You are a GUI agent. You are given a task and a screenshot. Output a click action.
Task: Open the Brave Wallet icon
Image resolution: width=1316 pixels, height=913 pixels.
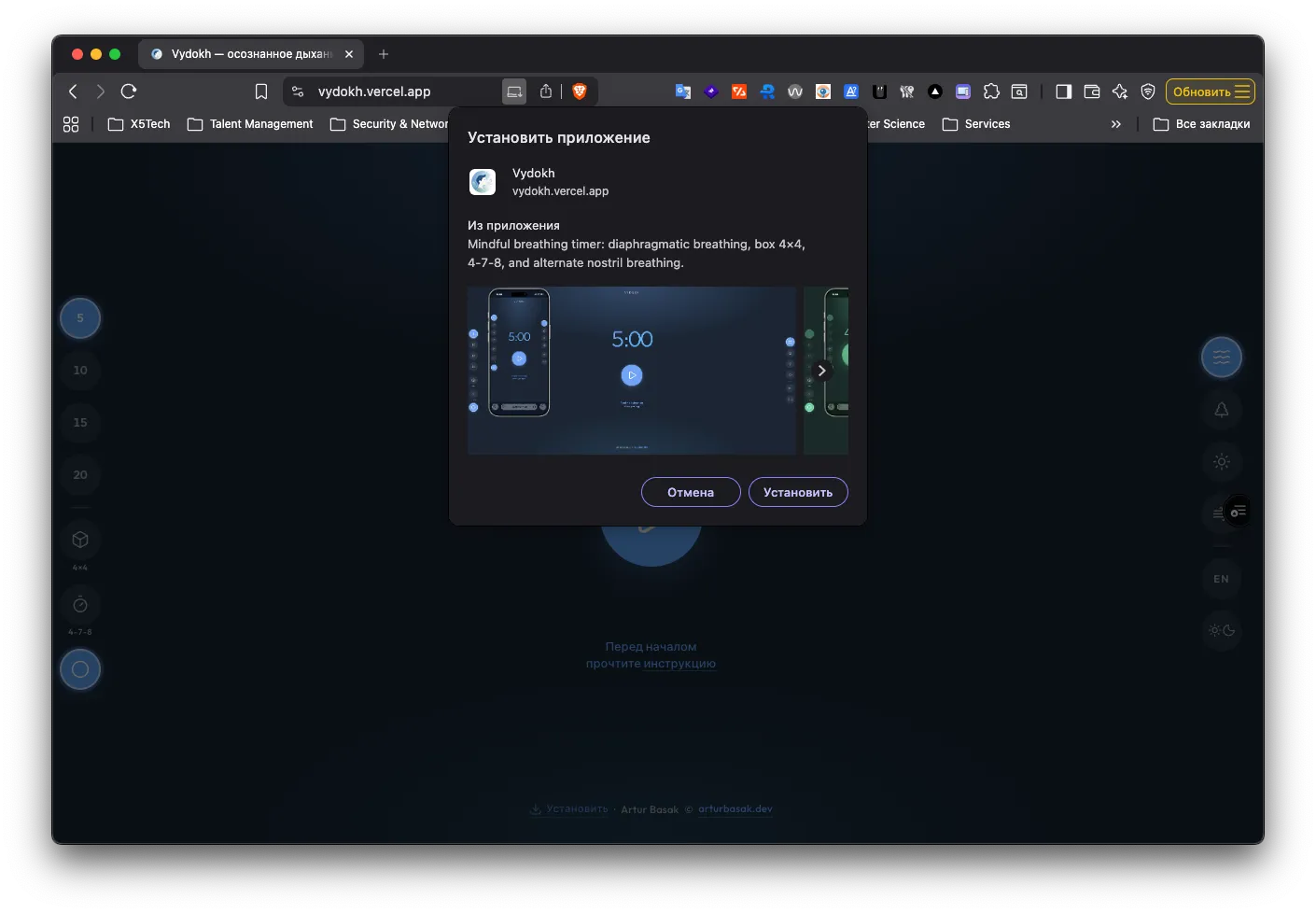pos(1092,91)
